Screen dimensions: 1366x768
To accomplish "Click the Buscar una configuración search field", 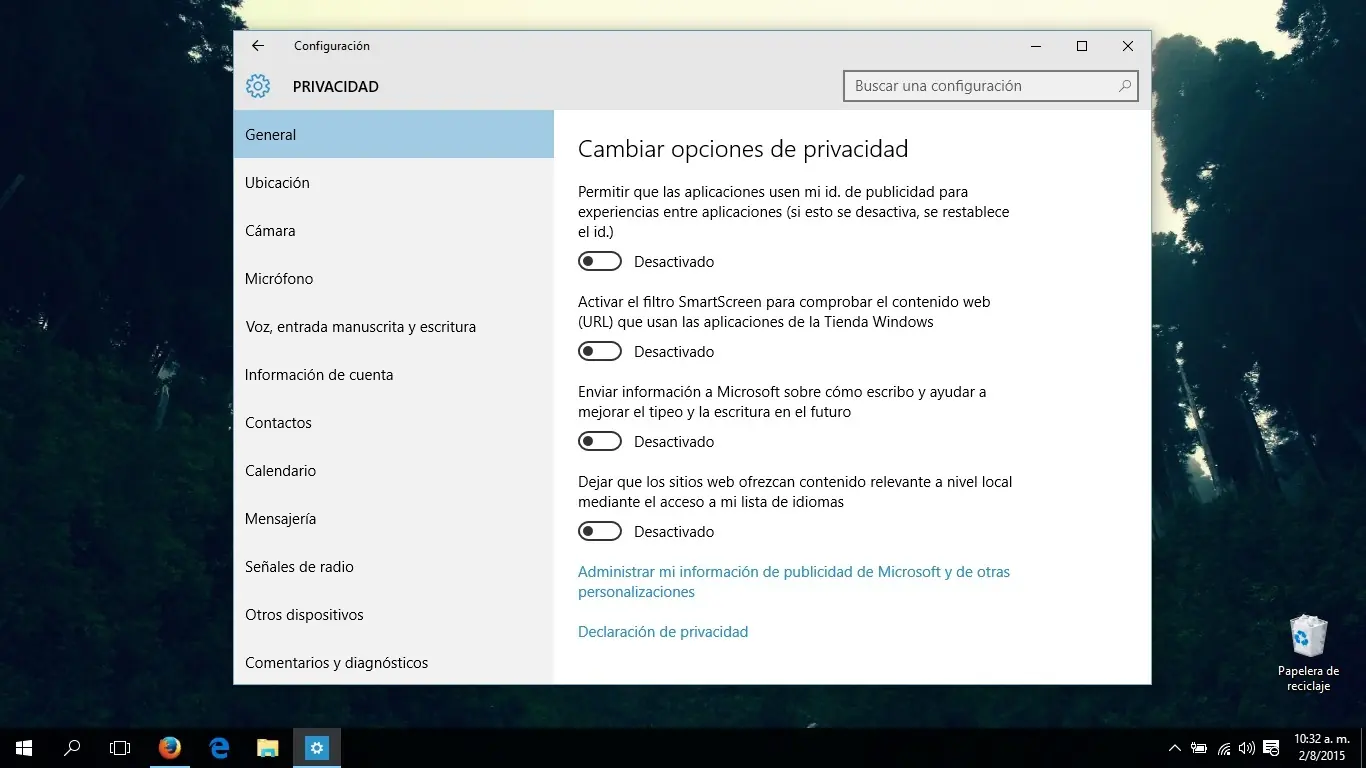I will pos(991,86).
